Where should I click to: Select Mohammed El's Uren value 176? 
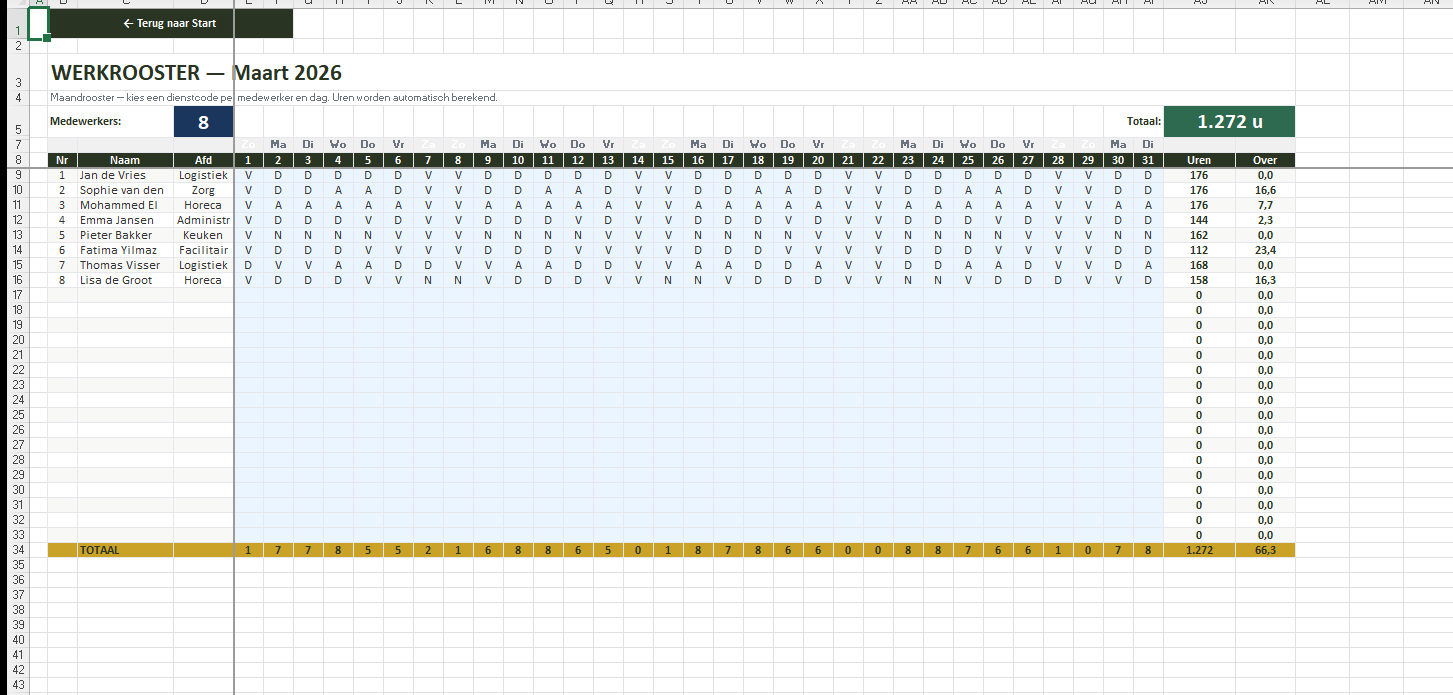click(x=1198, y=205)
